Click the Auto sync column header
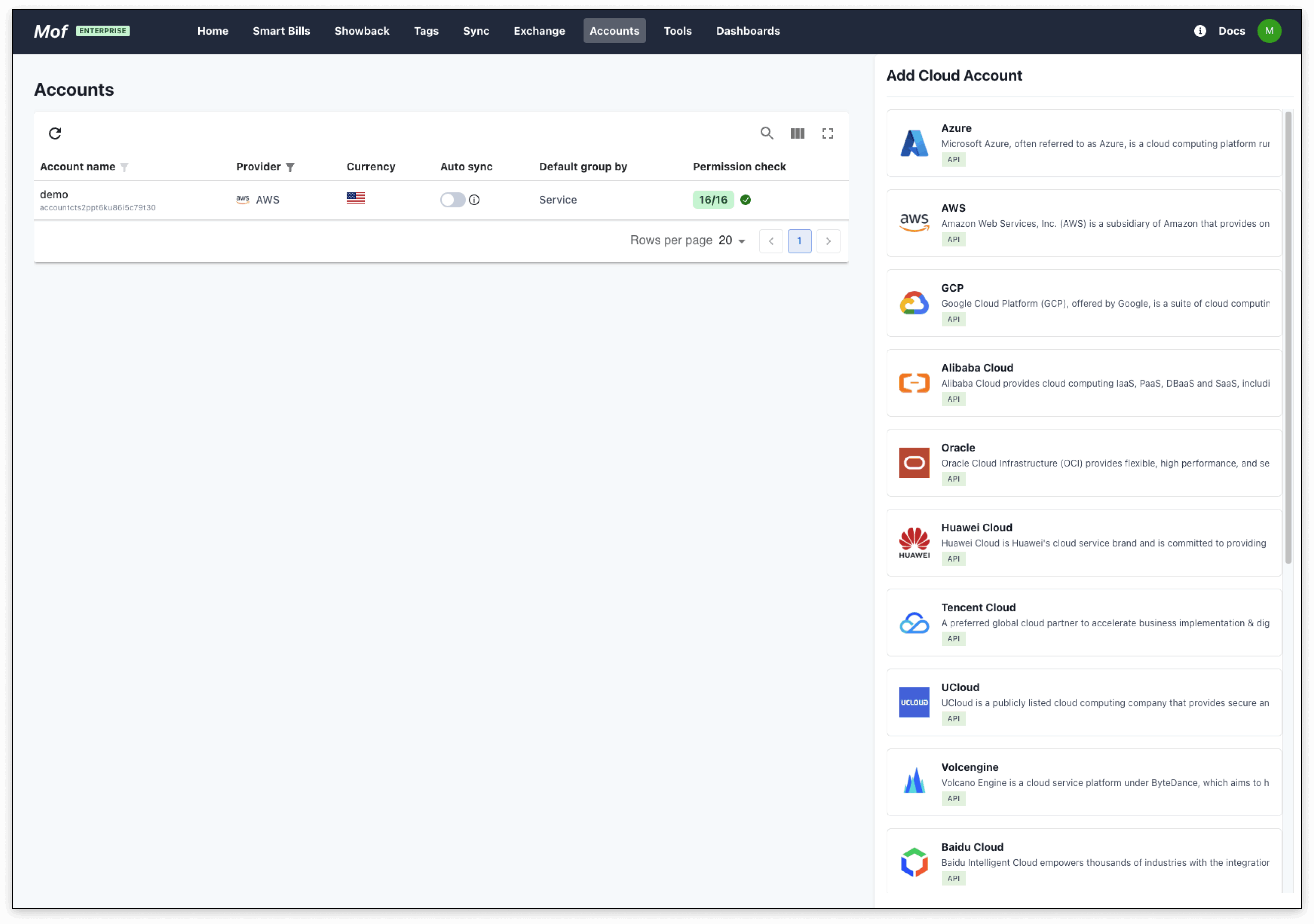Viewport: 1314px width, 924px height. click(x=466, y=167)
